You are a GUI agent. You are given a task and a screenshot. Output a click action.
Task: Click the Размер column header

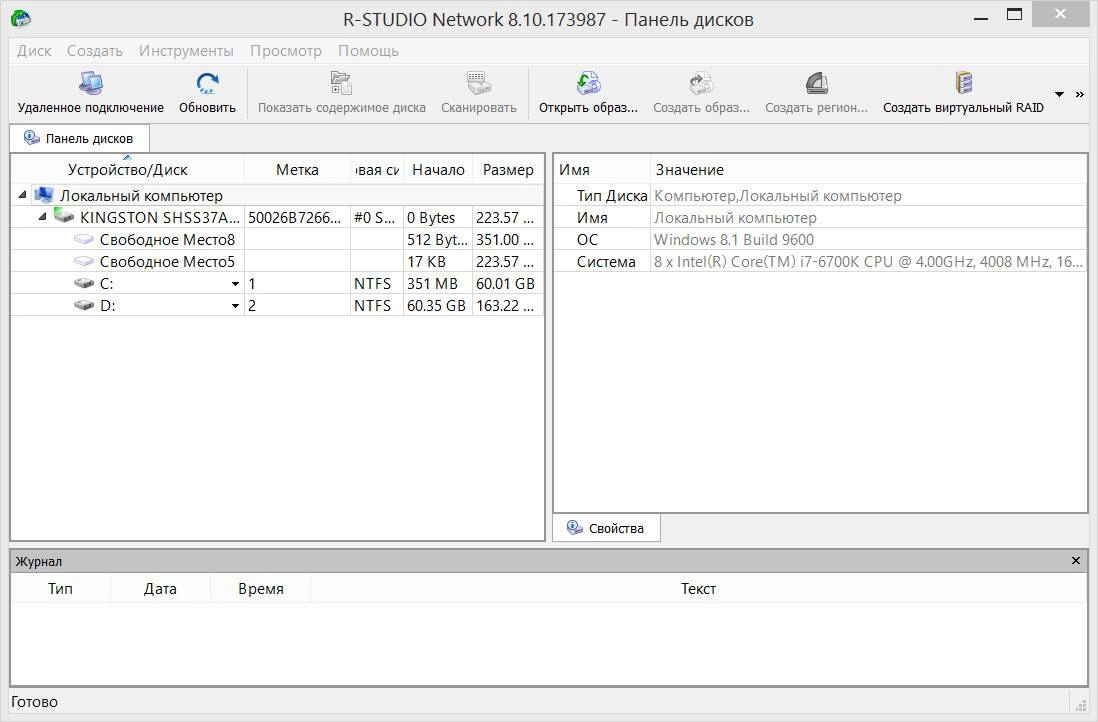click(x=508, y=169)
